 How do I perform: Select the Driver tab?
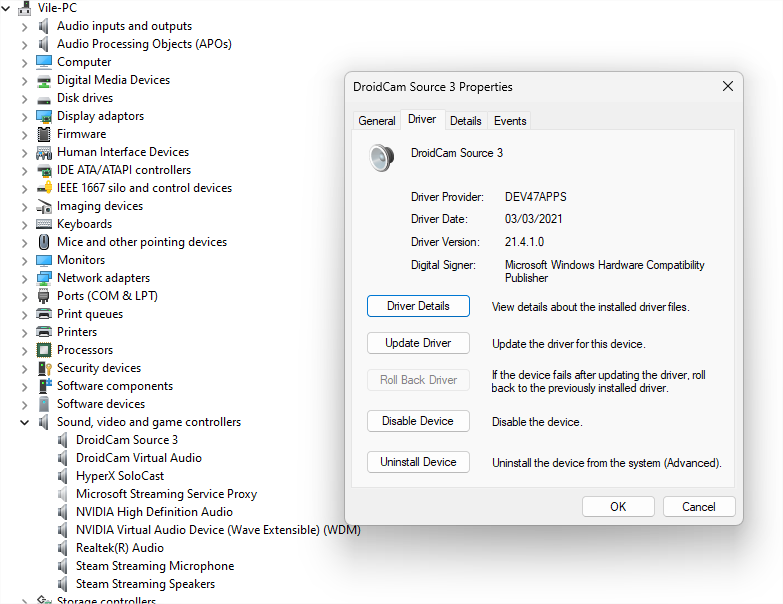pos(422,119)
